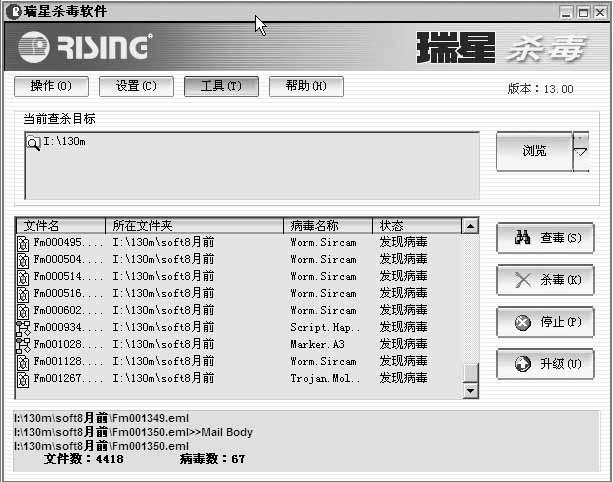This screenshot has height=482, width=613.
Task: Click the magnifier icon beside I:\130m target
Action: coord(33,143)
